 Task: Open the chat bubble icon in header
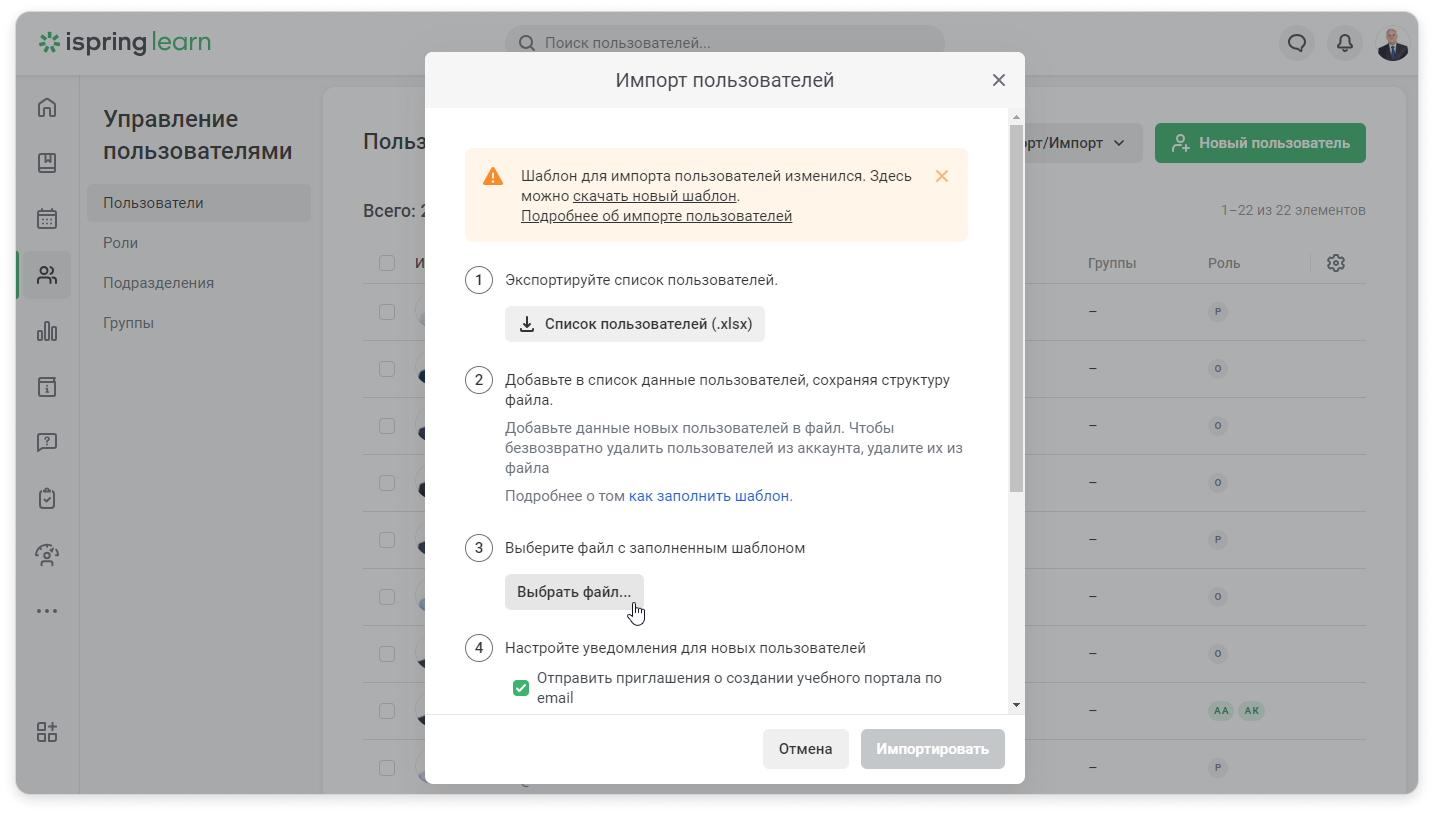[x=1297, y=43]
